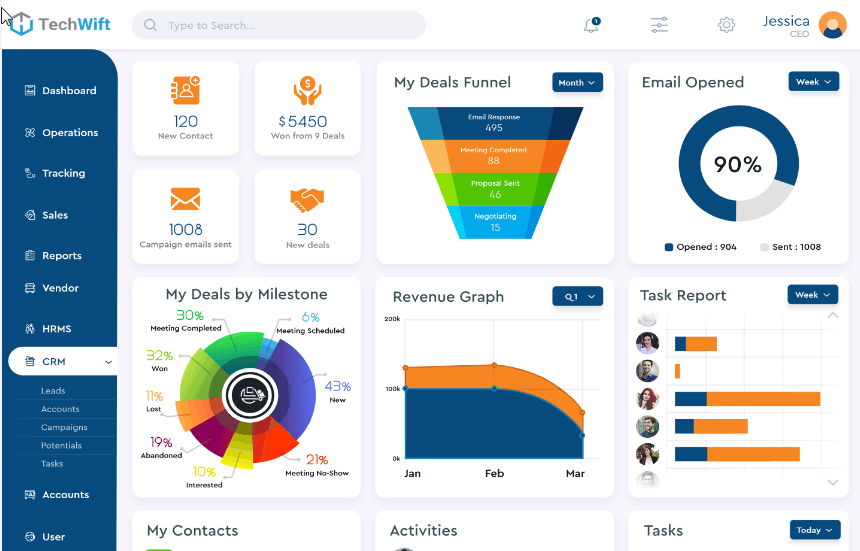This screenshot has width=860, height=551.
Task: Go to Dashboard in the sidebar
Action: pos(69,91)
